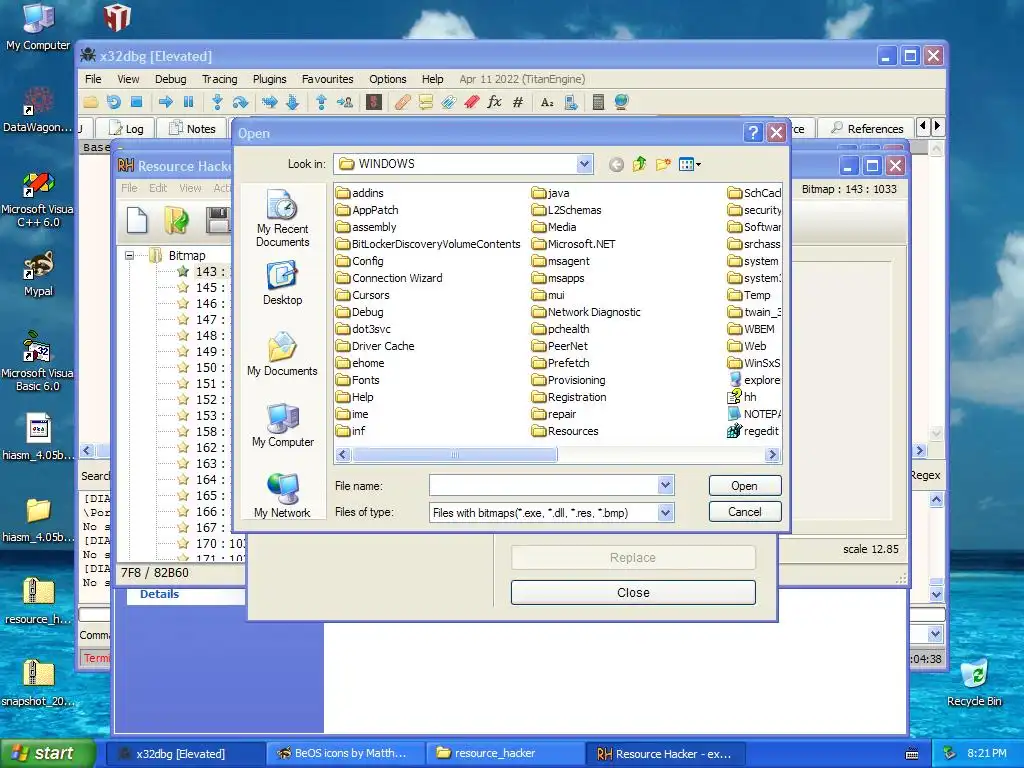1024x768 pixels.
Task: Open the x32dbg Plugins menu
Action: click(x=270, y=79)
